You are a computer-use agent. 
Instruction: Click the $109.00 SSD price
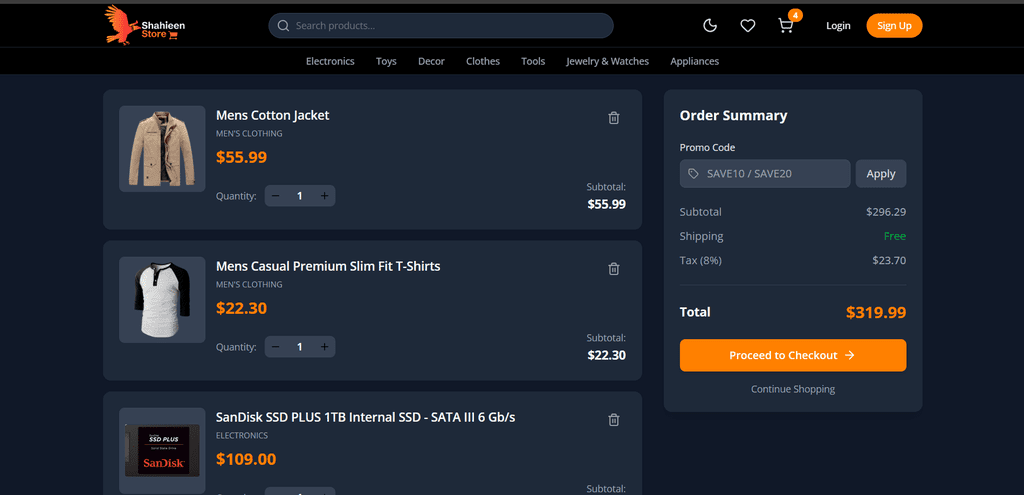(x=246, y=459)
